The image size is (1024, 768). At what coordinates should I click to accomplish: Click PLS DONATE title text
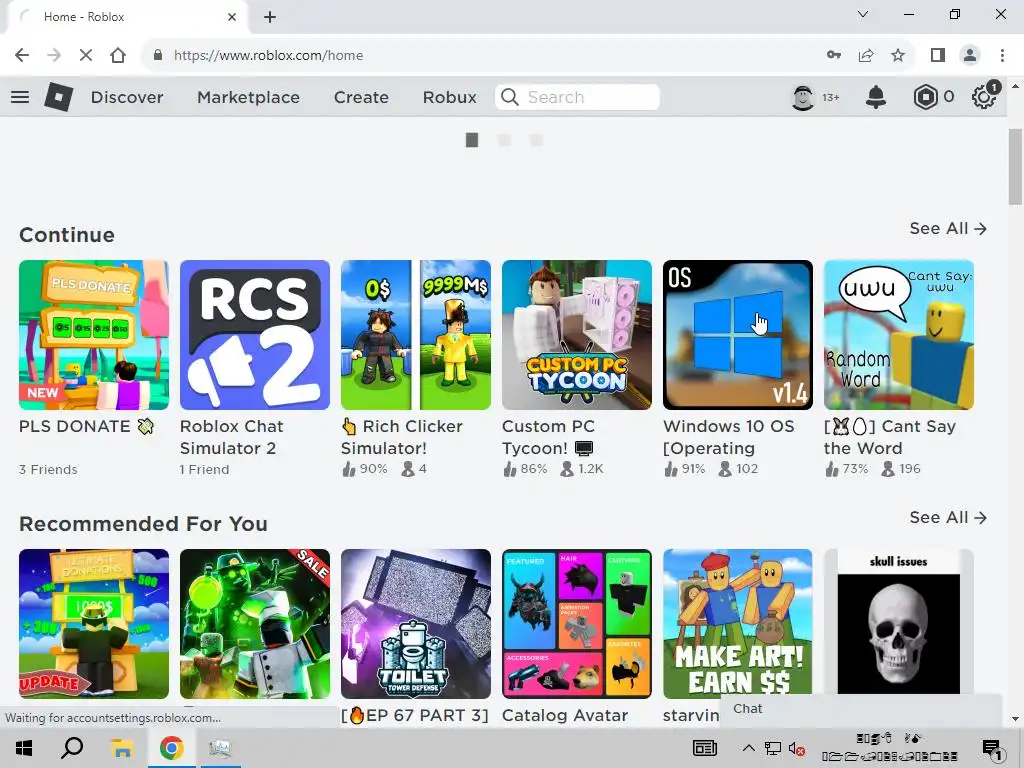(86, 426)
